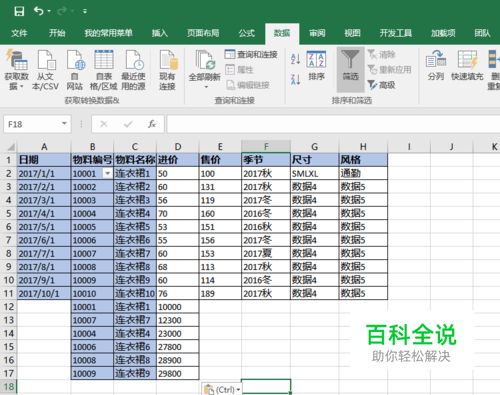Click header cell 风格

click(363, 160)
